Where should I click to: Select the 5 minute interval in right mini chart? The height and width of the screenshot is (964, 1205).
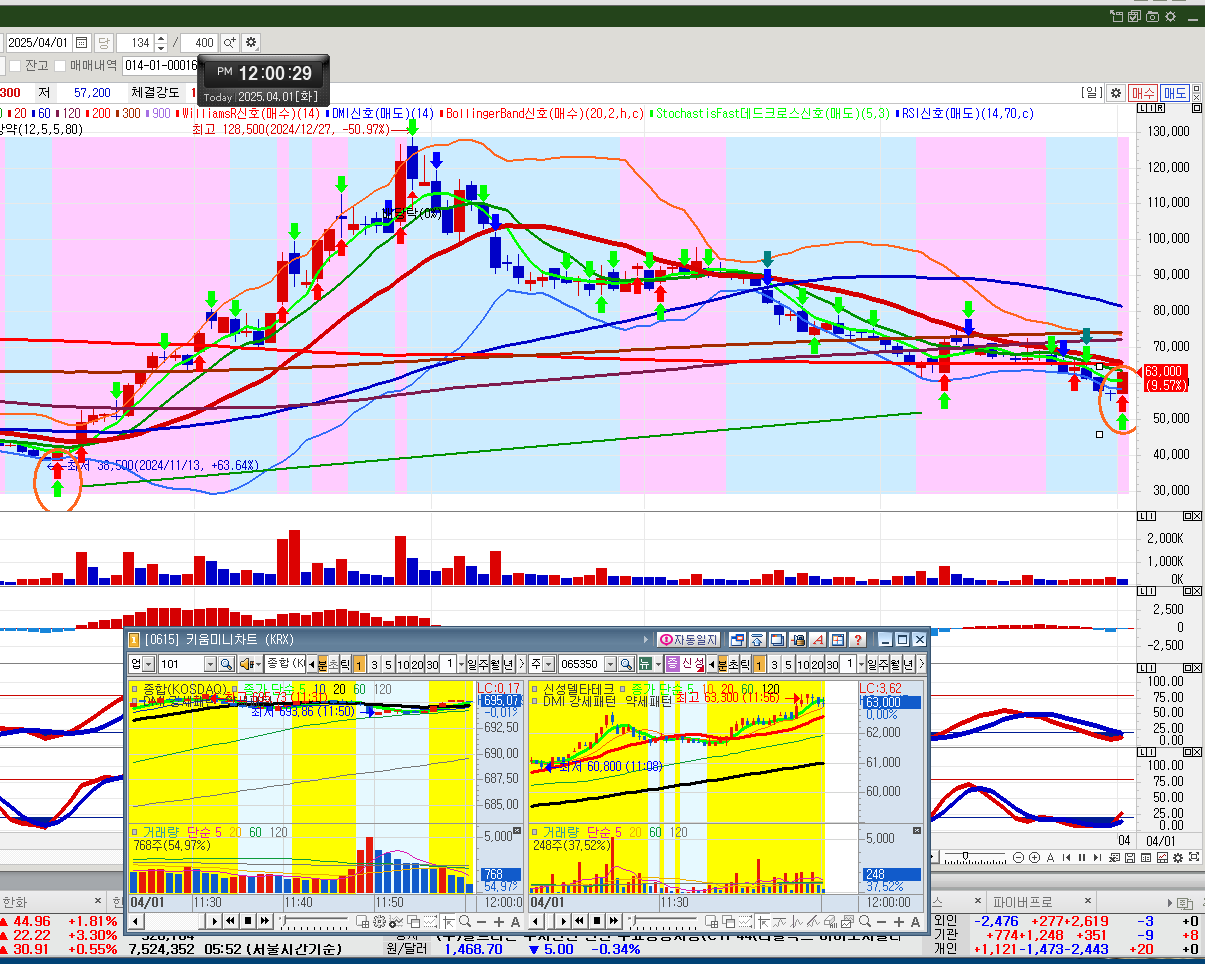(788, 664)
